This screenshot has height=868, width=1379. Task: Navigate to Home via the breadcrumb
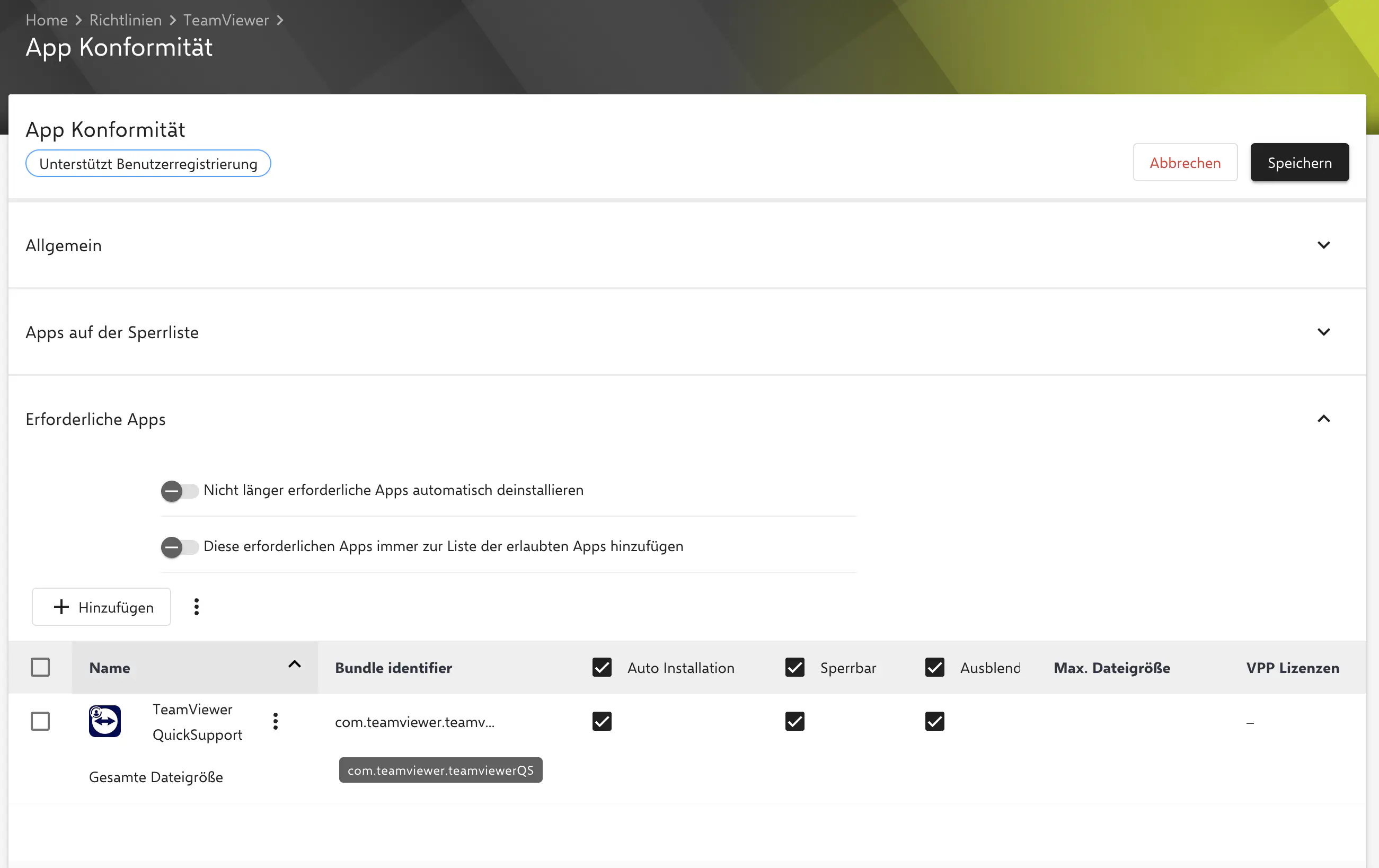[x=47, y=20]
